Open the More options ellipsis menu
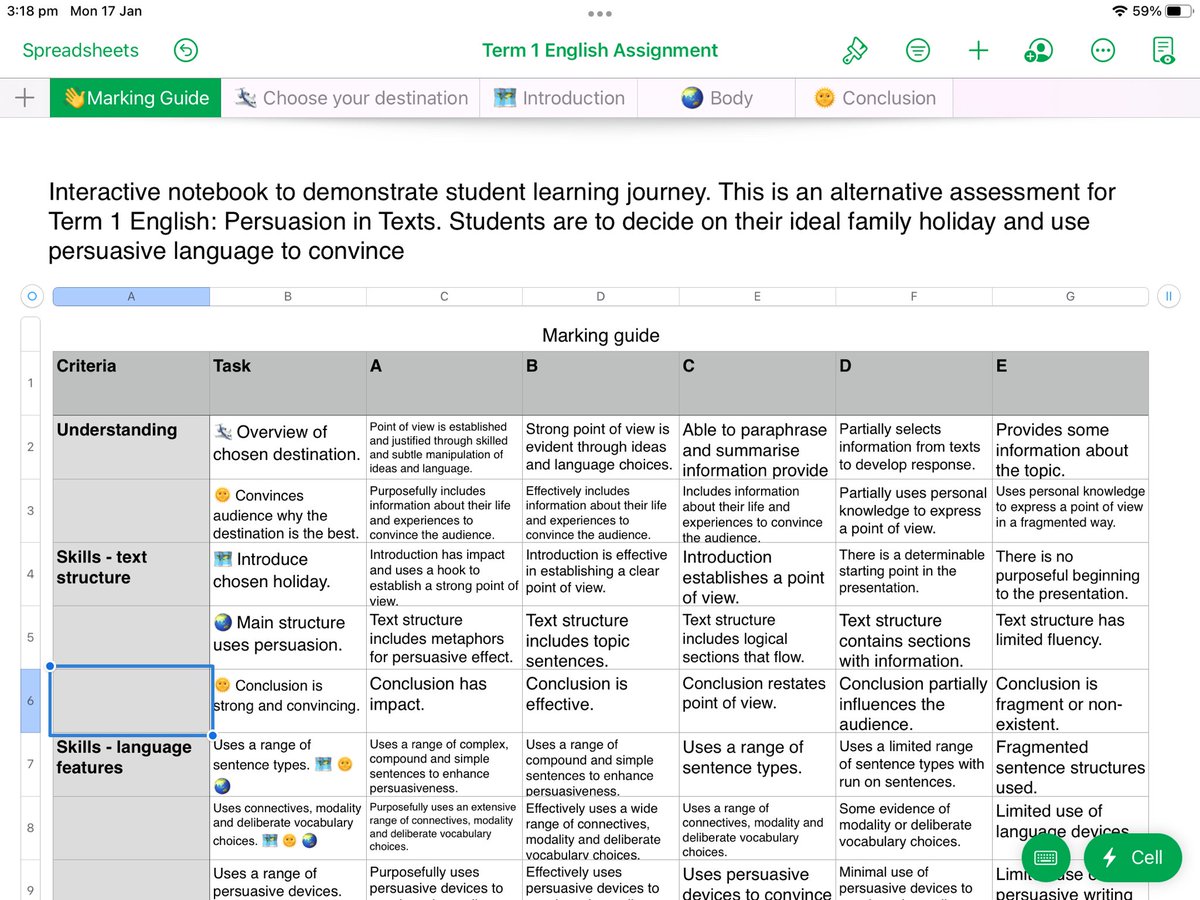 click(x=1103, y=51)
